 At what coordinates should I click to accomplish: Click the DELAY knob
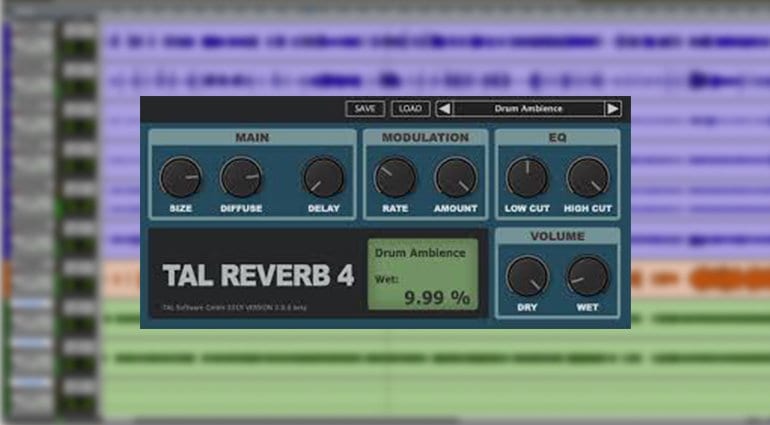(323, 177)
